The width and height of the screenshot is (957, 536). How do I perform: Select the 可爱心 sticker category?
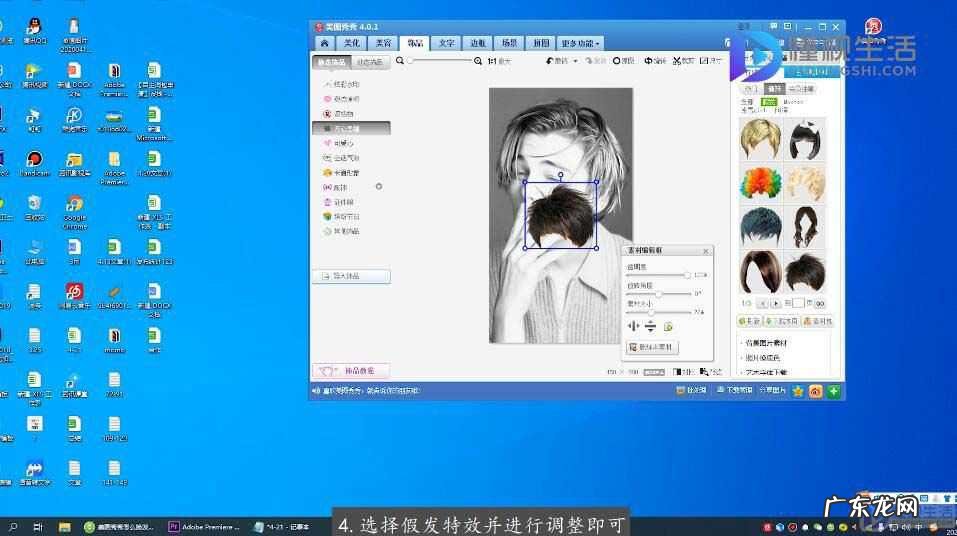click(339, 143)
